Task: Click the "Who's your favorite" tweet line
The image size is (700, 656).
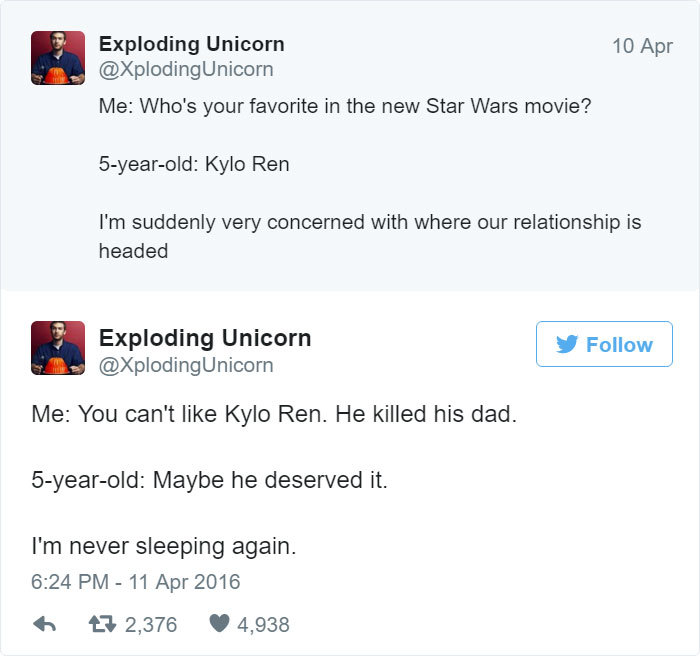Action: 344,105
